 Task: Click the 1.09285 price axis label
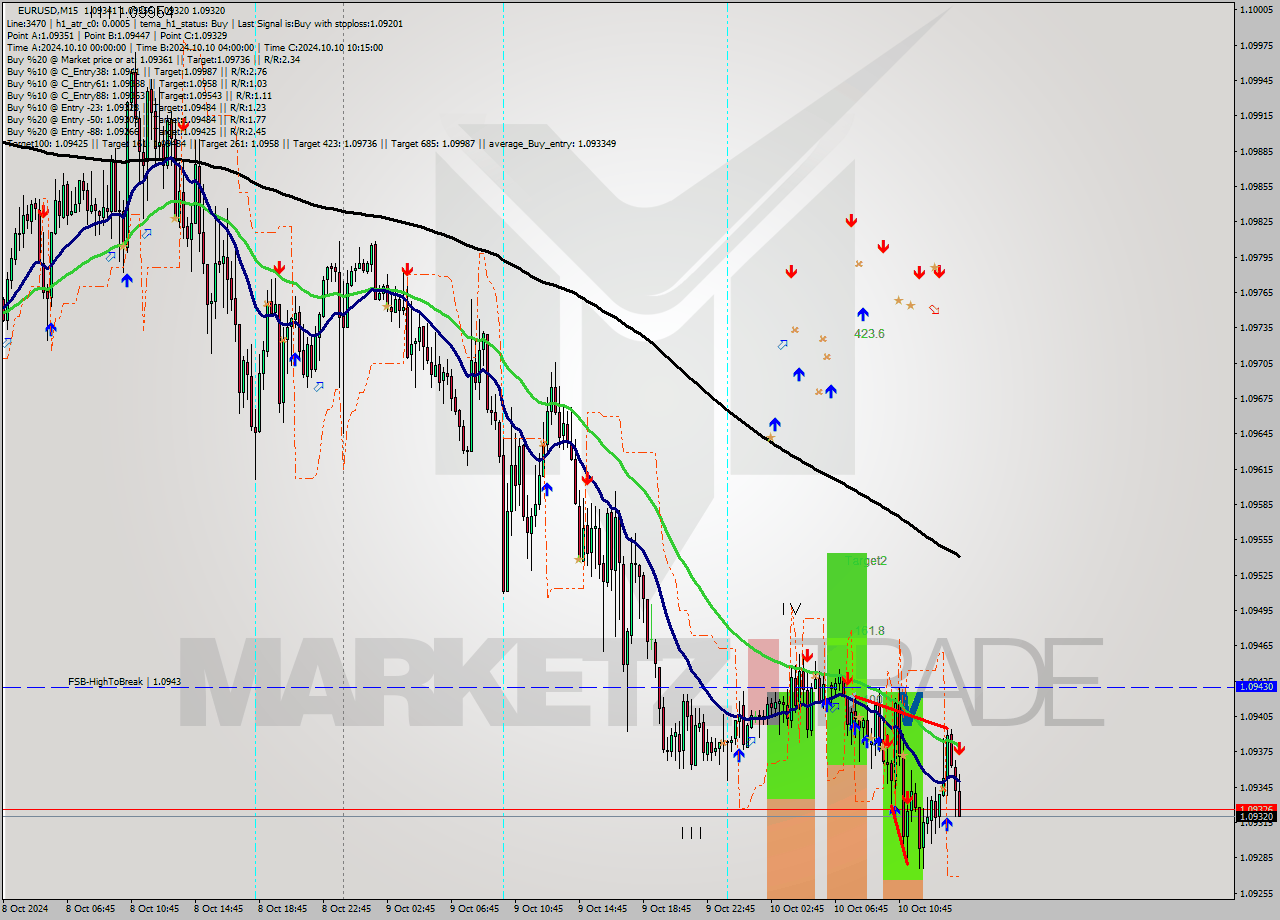(1256, 857)
